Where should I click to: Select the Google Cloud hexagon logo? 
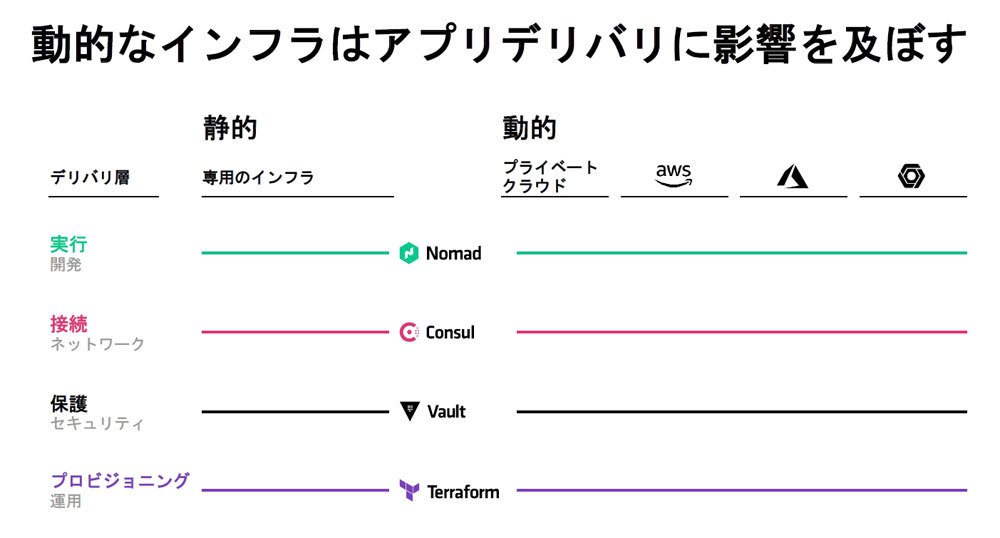(x=911, y=177)
